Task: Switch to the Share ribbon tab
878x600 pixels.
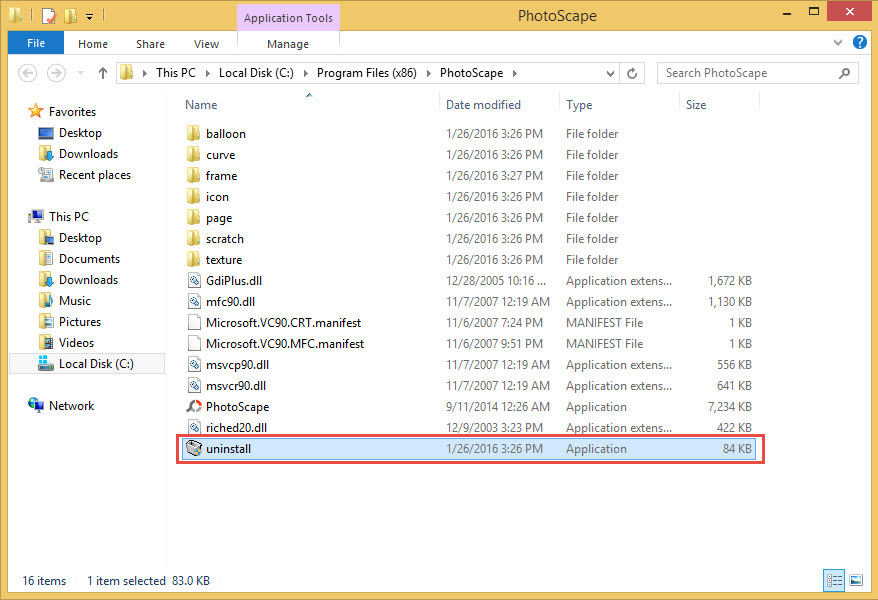Action: click(x=150, y=44)
